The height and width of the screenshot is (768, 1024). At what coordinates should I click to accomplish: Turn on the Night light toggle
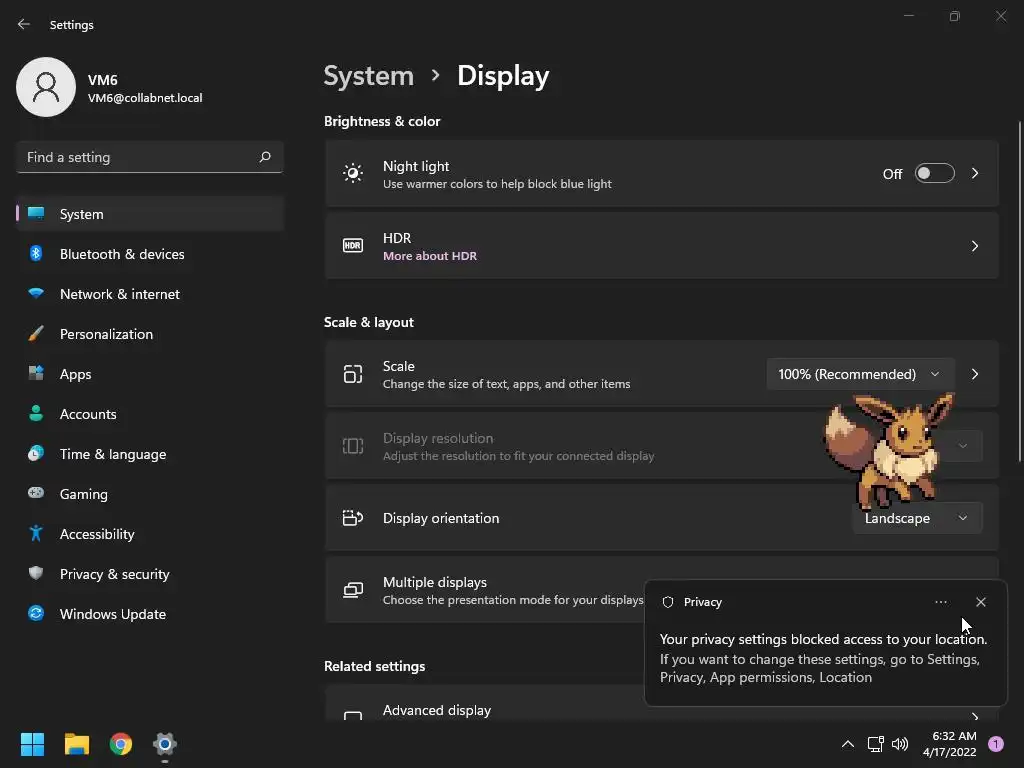(x=934, y=174)
